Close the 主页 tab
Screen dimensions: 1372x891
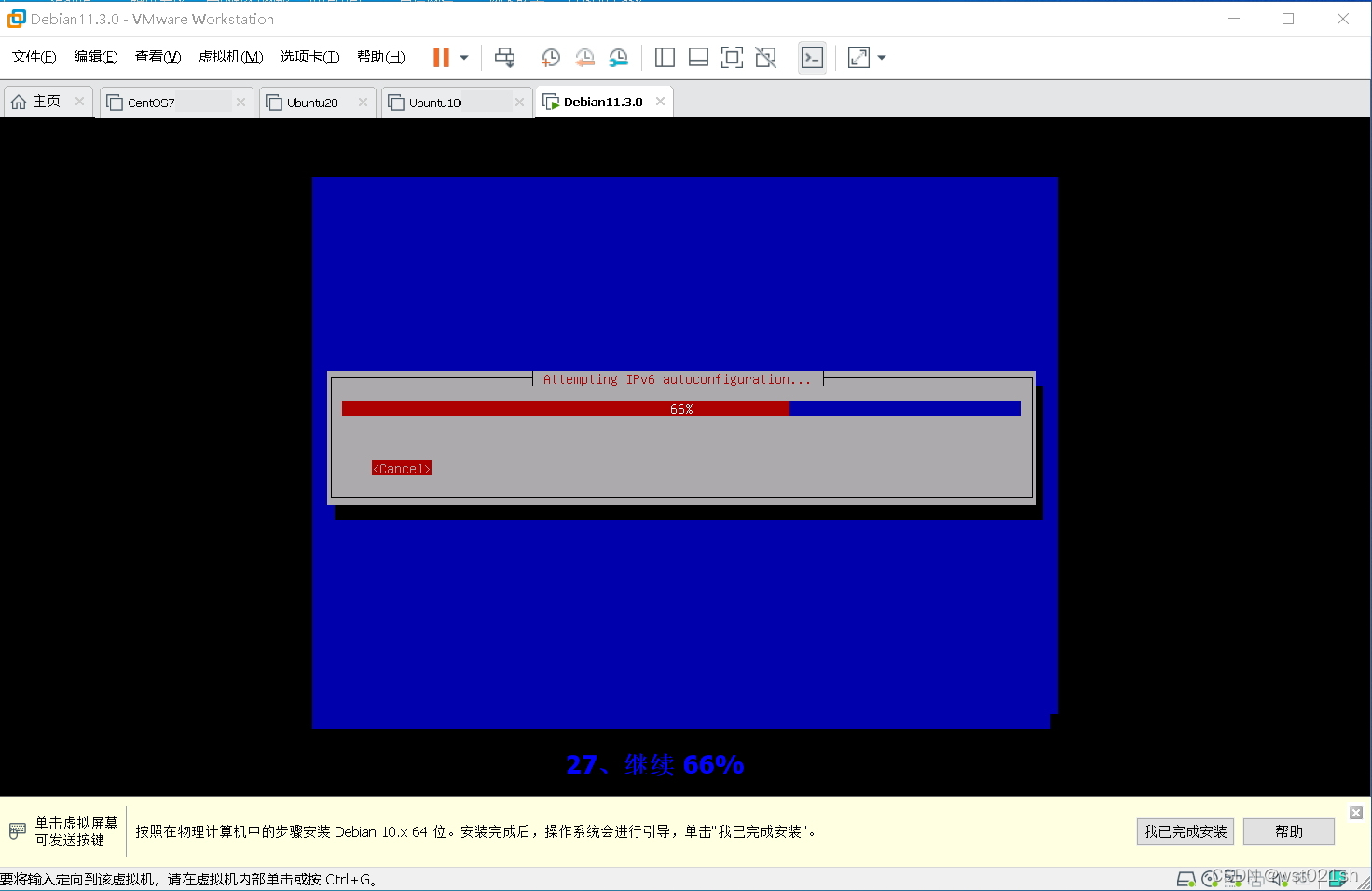(80, 102)
